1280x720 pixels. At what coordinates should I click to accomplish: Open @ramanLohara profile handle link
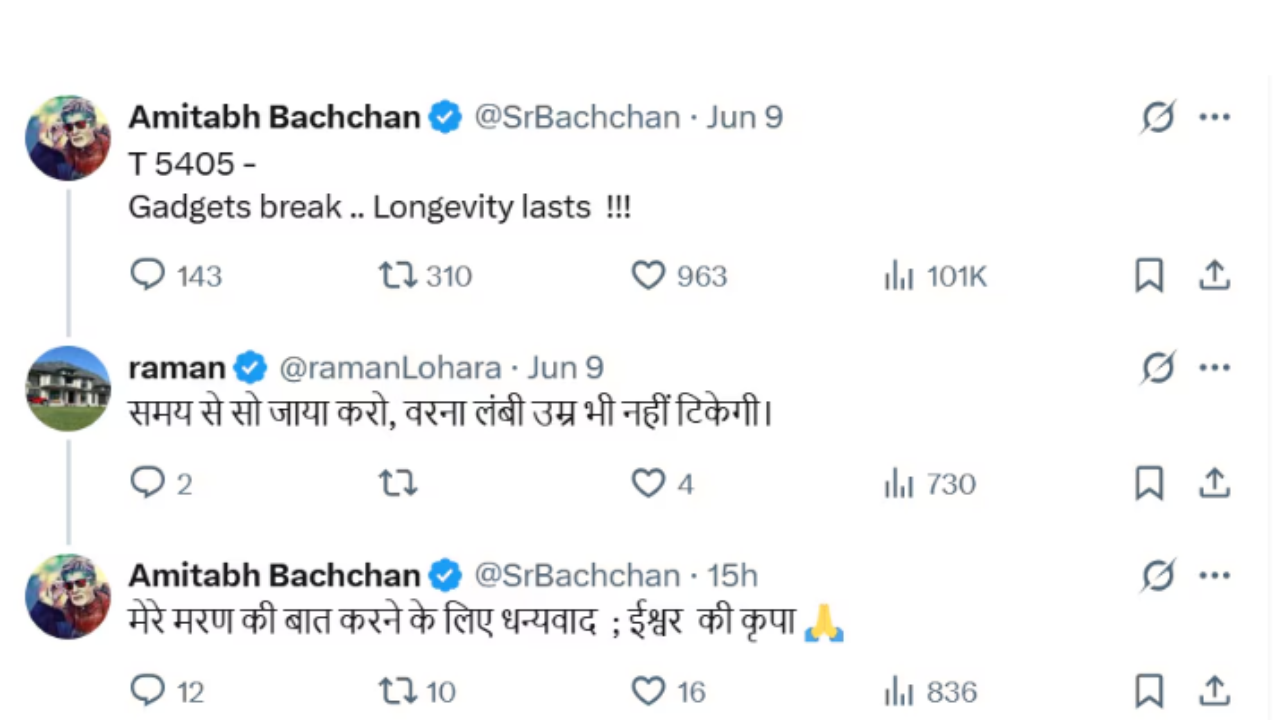point(390,369)
